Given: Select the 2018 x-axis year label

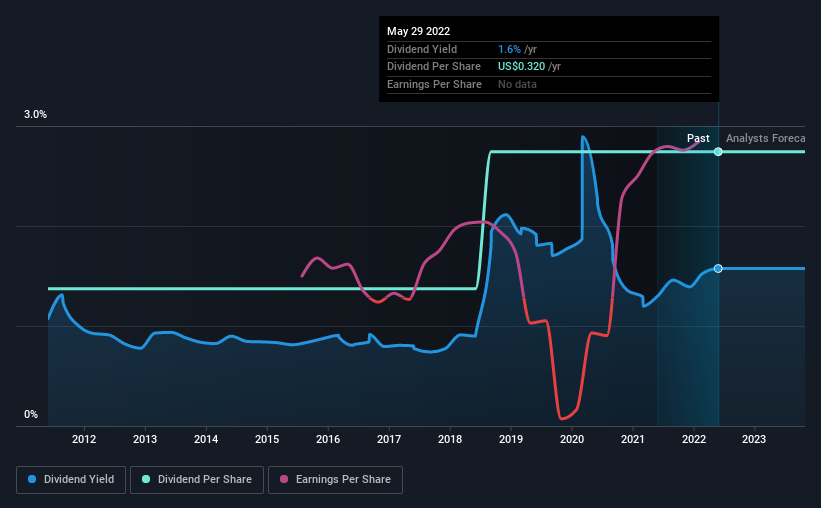Looking at the screenshot, I should 450,439.
